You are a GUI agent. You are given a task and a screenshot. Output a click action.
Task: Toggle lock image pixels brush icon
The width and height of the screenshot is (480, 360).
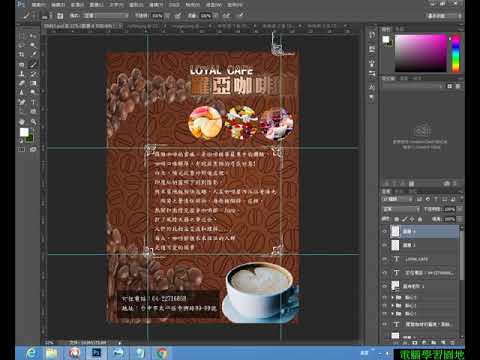(x=404, y=219)
